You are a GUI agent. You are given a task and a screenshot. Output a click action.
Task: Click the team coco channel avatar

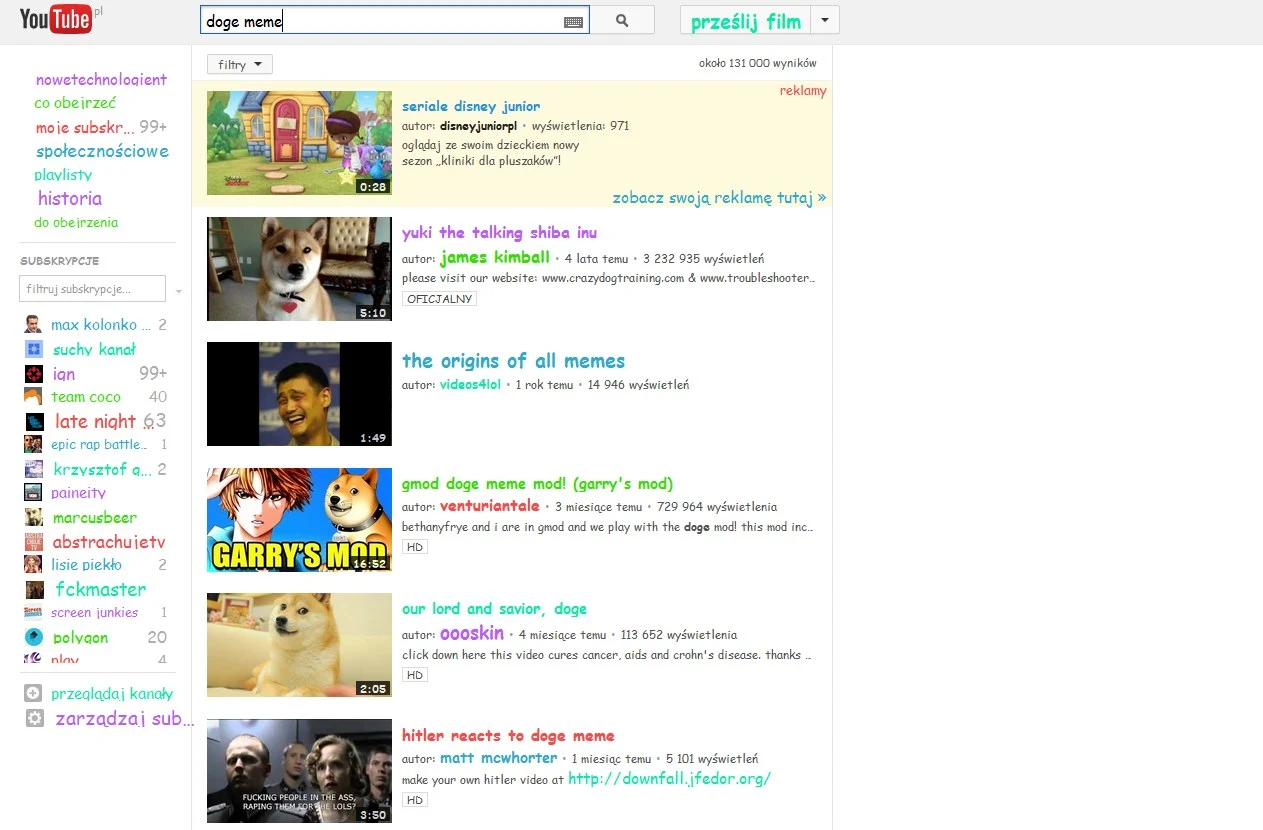pos(31,396)
